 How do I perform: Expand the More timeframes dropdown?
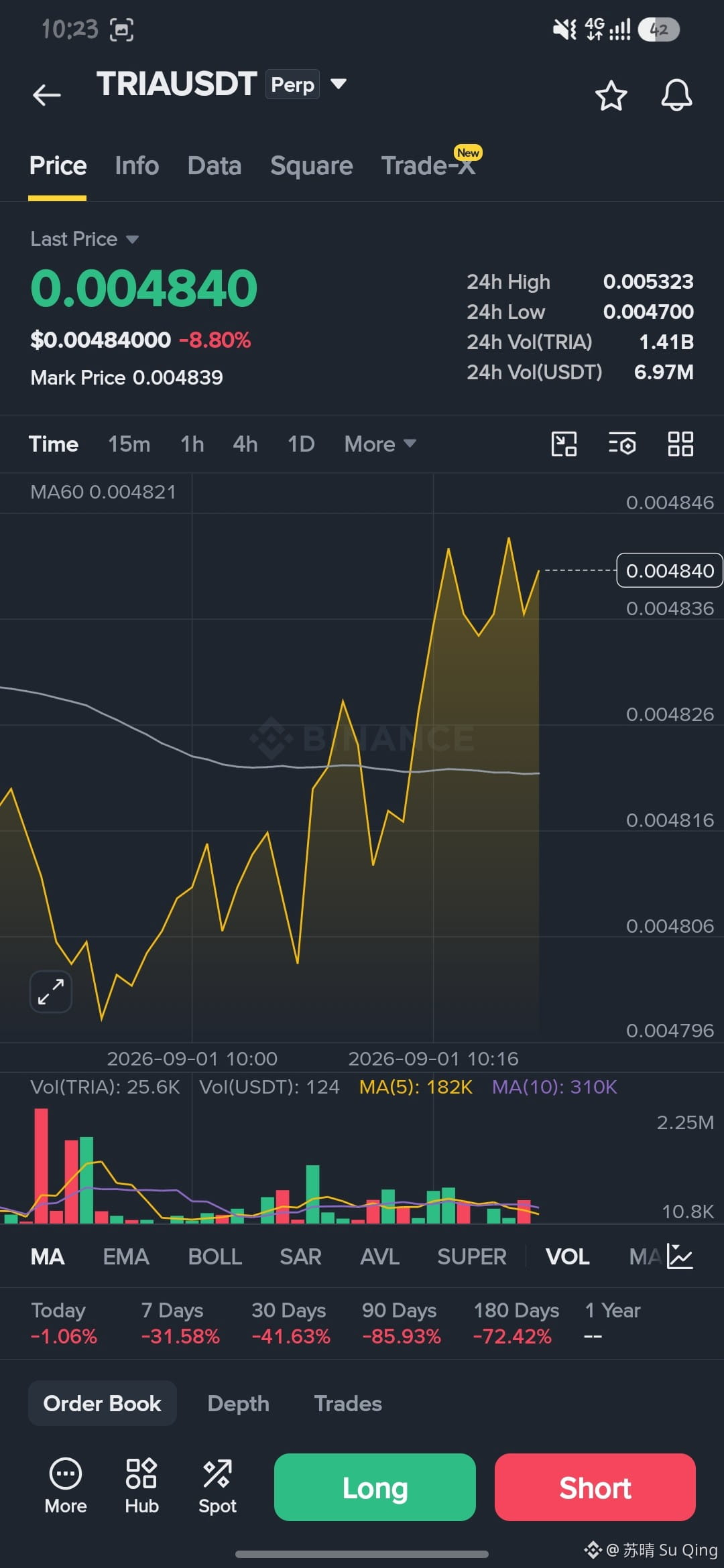(380, 444)
